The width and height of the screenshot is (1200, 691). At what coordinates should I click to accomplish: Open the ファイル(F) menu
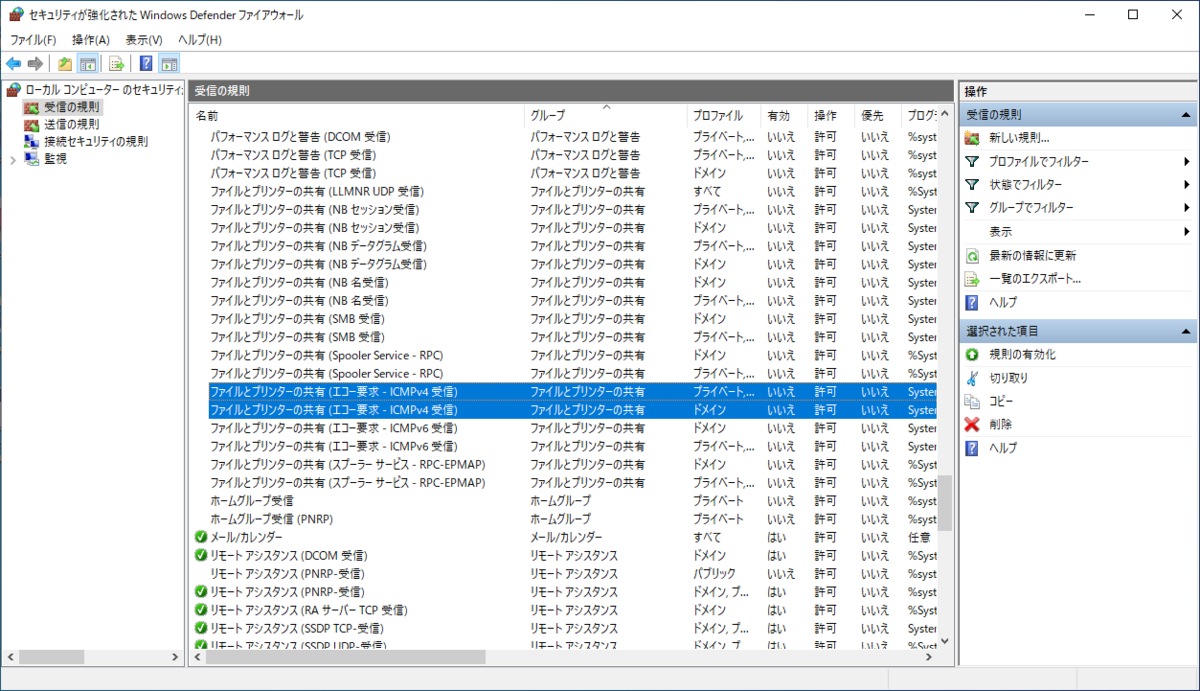(x=33, y=39)
